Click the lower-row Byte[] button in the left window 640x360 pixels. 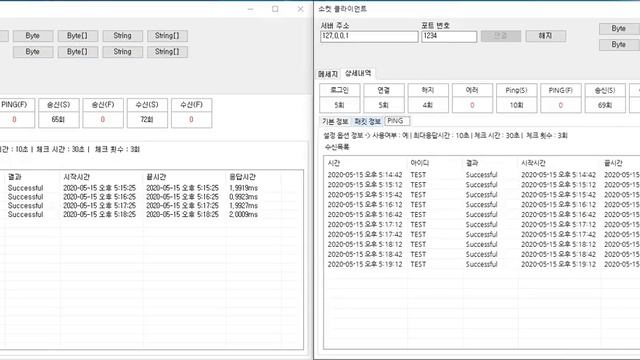[x=78, y=52]
